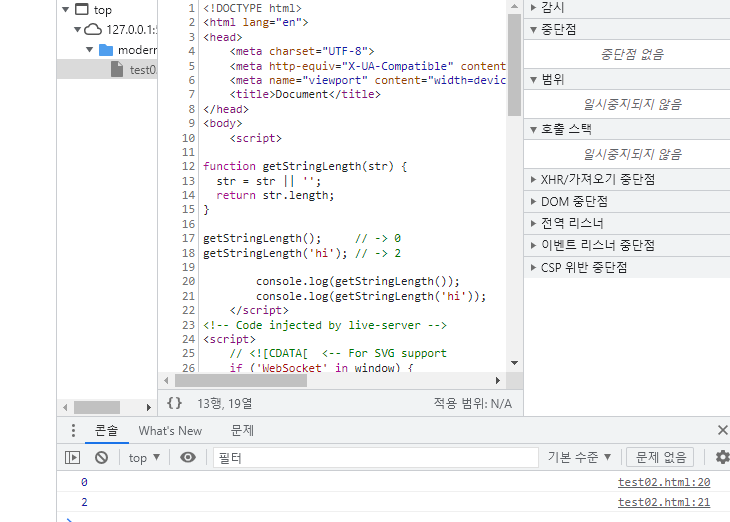This screenshot has width=730, height=522.
Task: Click console output value 2
Action: tap(84, 502)
